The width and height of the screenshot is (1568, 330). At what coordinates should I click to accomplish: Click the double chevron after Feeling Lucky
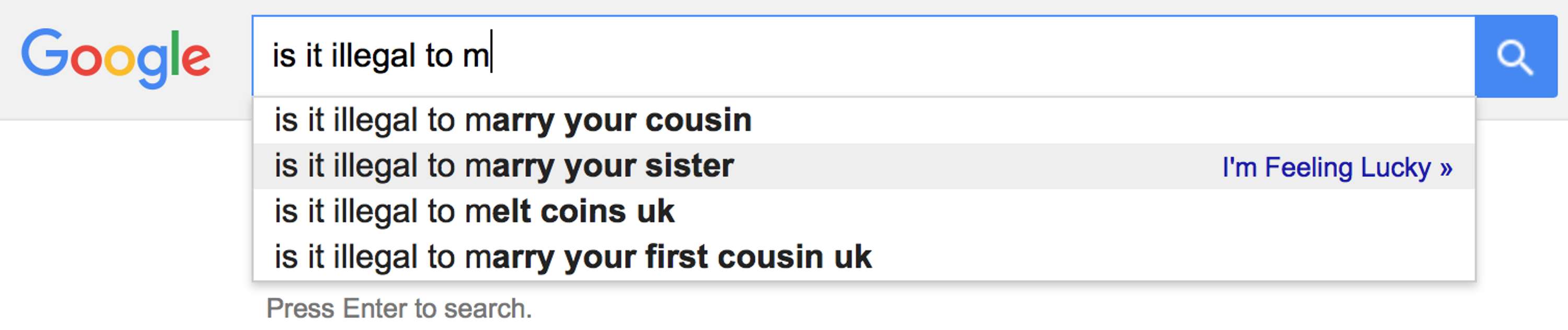pos(1446,168)
